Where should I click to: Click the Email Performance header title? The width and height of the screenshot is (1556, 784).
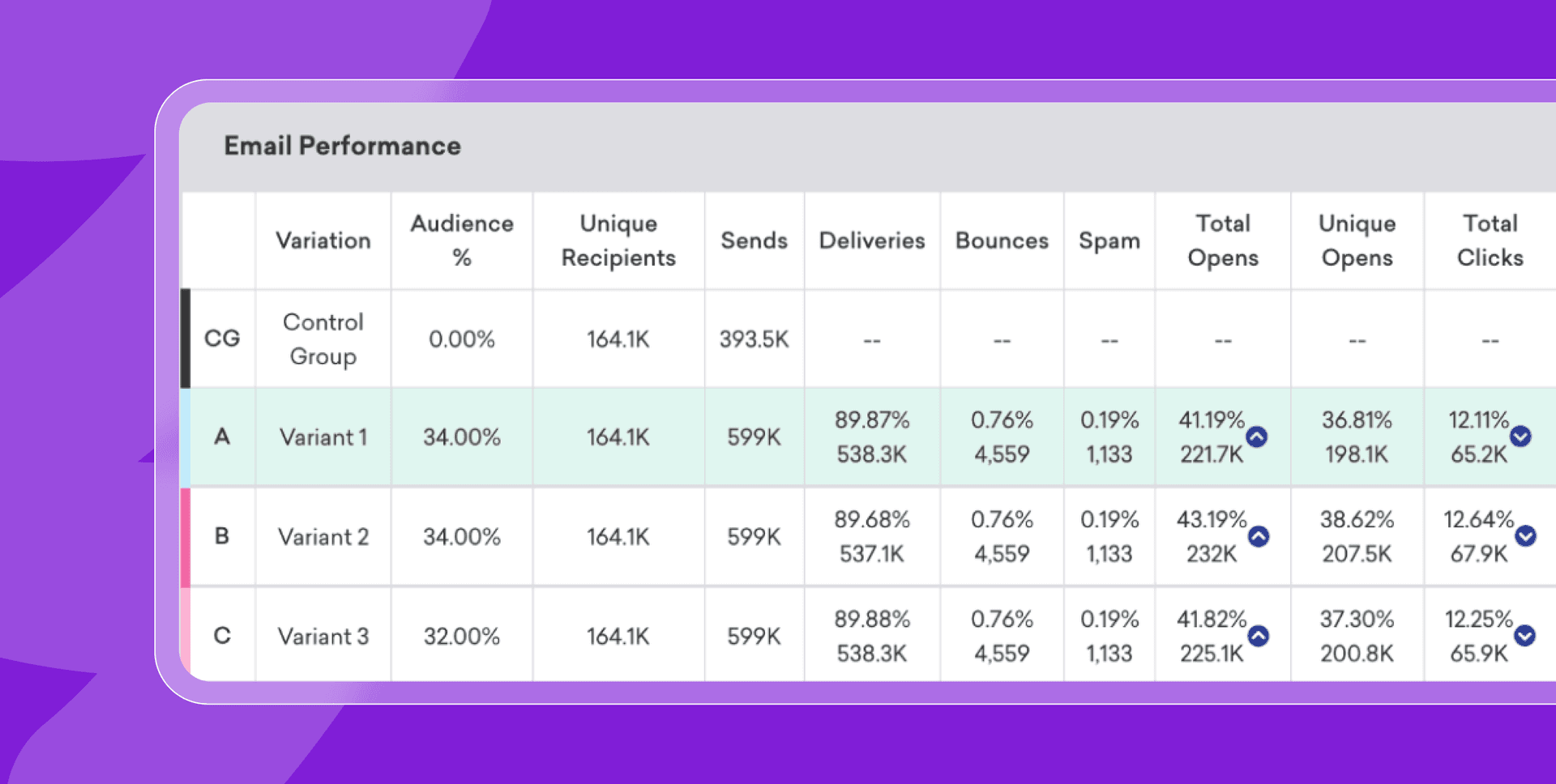342,146
